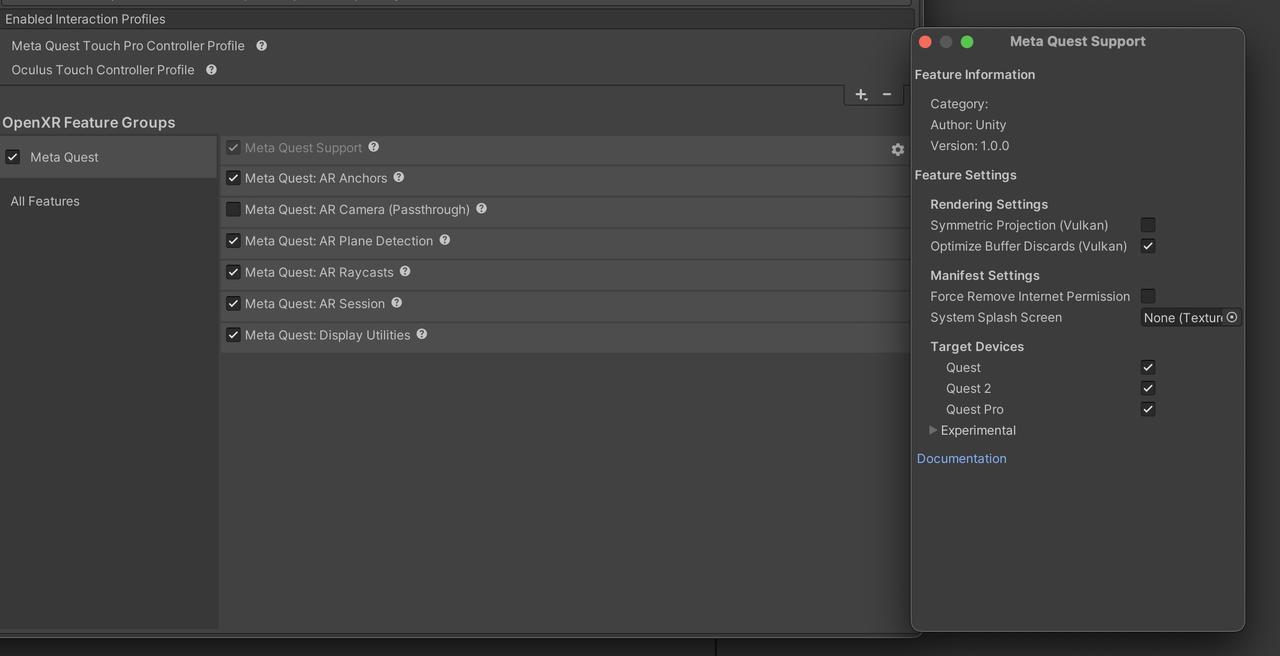
Task: Click the Target Devices heading
Action: pos(977,346)
